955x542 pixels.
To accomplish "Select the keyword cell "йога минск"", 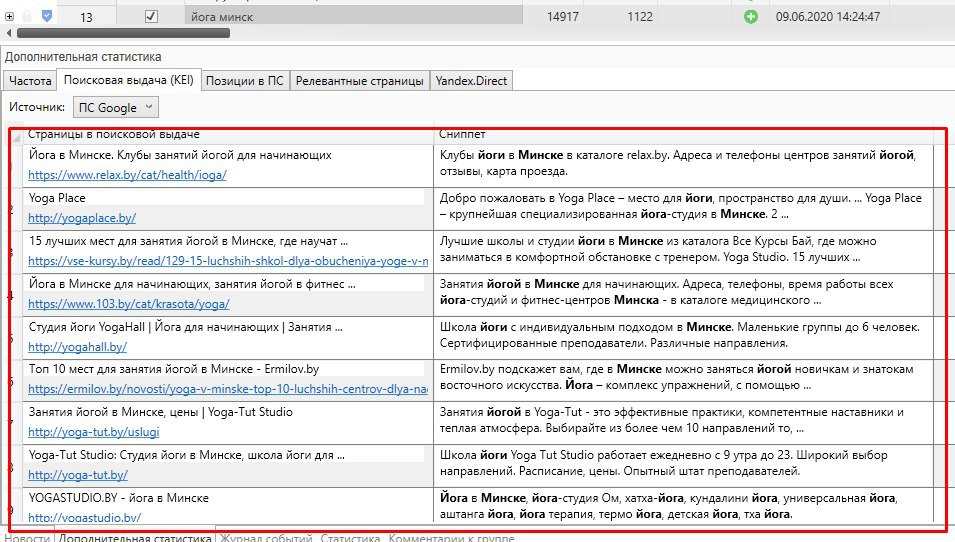I will click(353, 16).
